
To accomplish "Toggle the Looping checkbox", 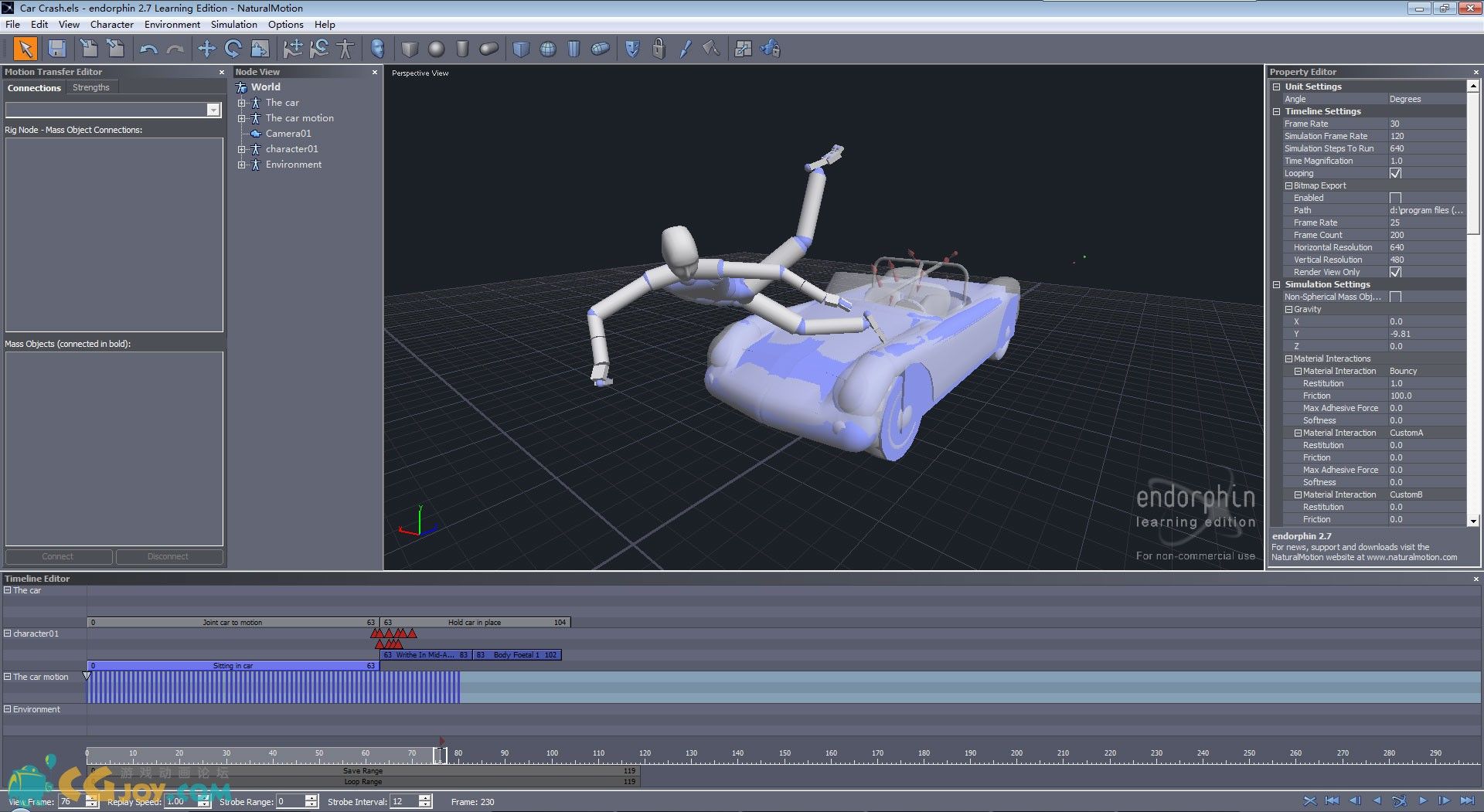I will coord(1395,173).
